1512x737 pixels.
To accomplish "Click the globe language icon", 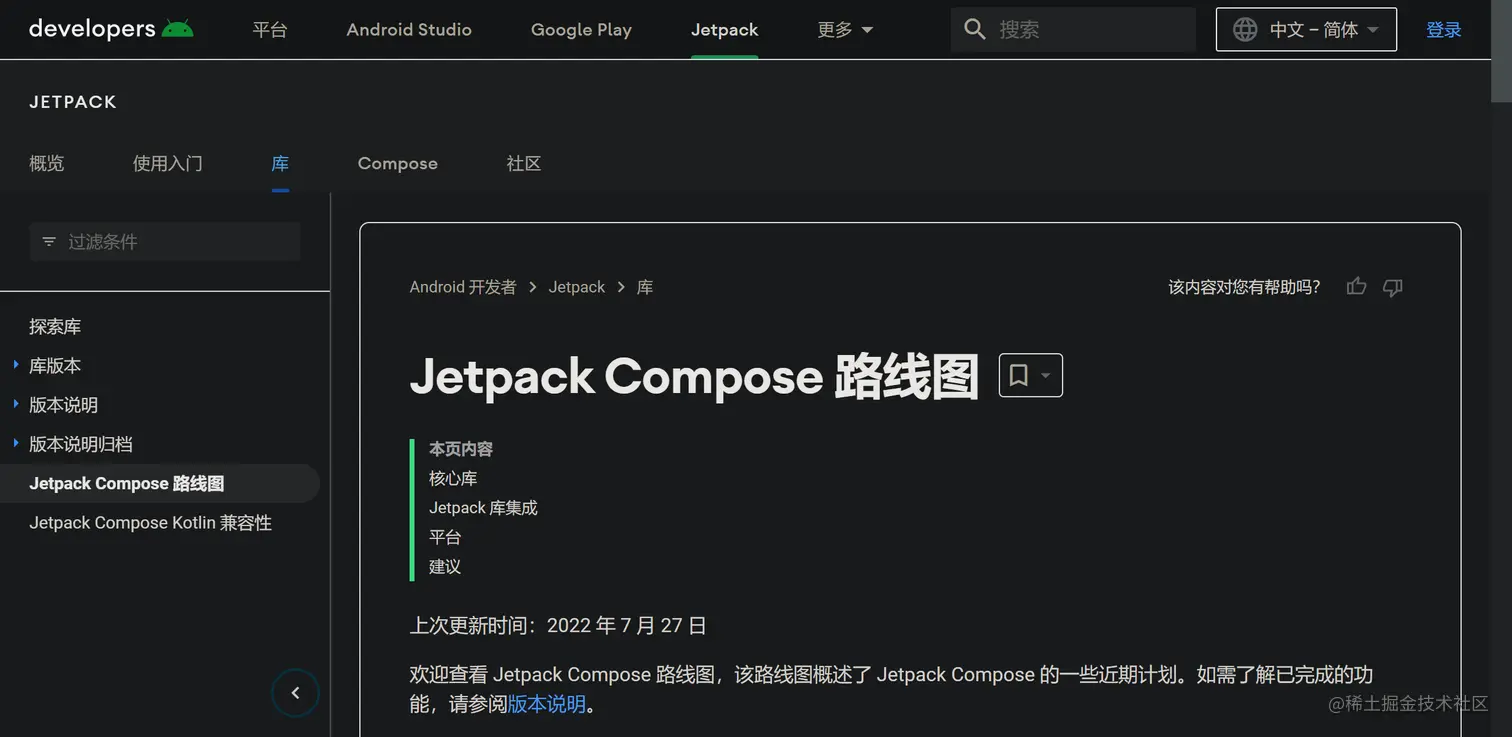I will [x=1245, y=30].
